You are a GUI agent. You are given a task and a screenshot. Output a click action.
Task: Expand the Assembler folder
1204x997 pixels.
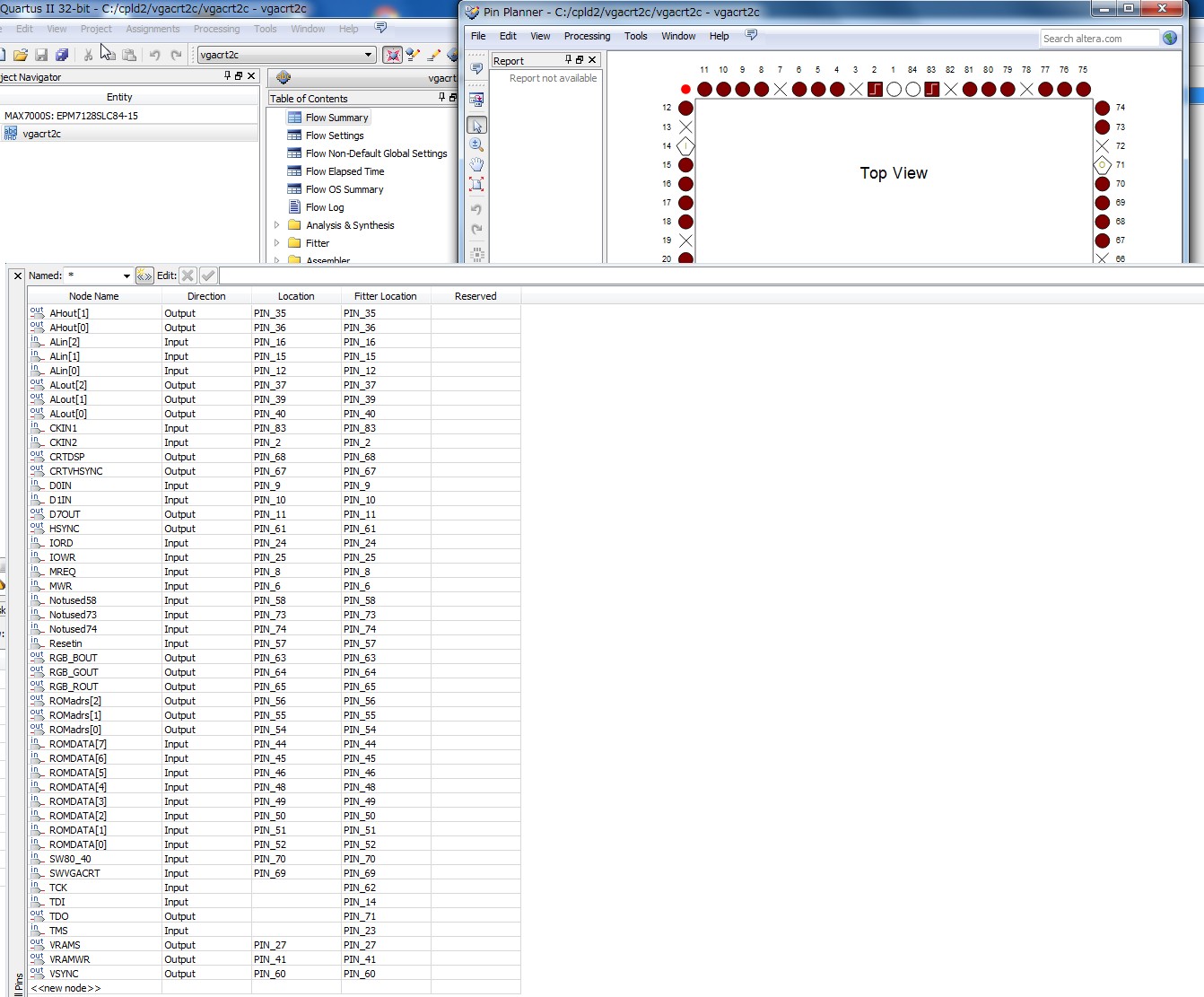click(x=276, y=260)
